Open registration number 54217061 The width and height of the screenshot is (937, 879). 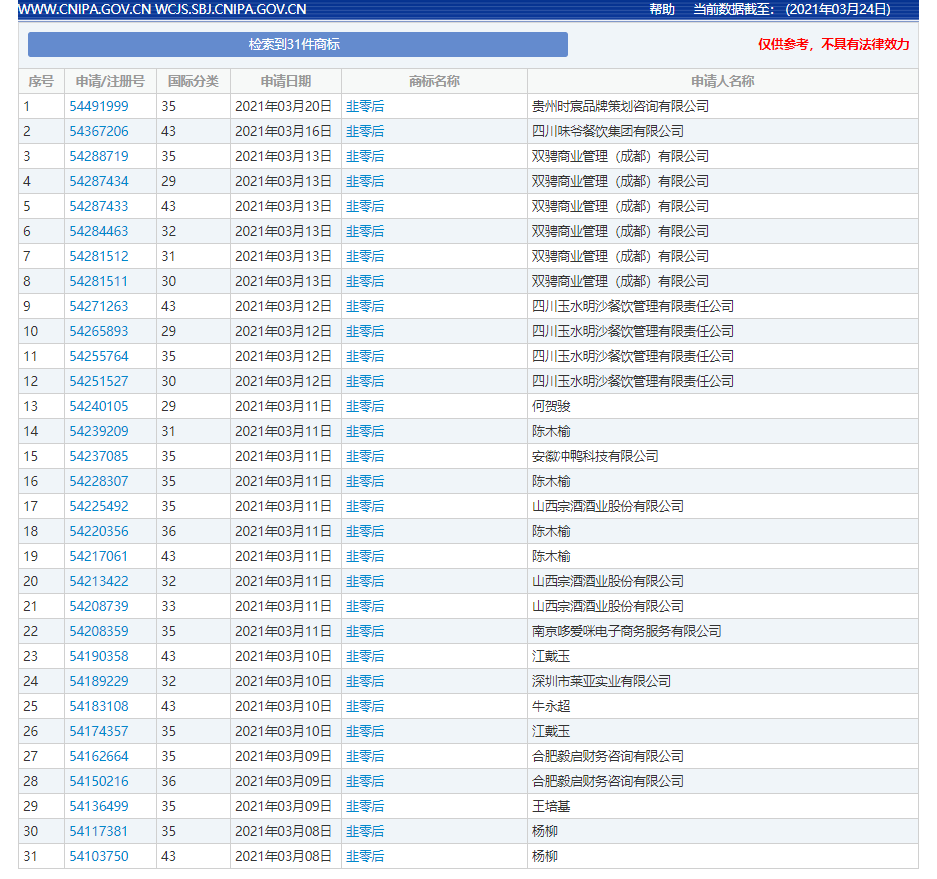click(x=99, y=556)
